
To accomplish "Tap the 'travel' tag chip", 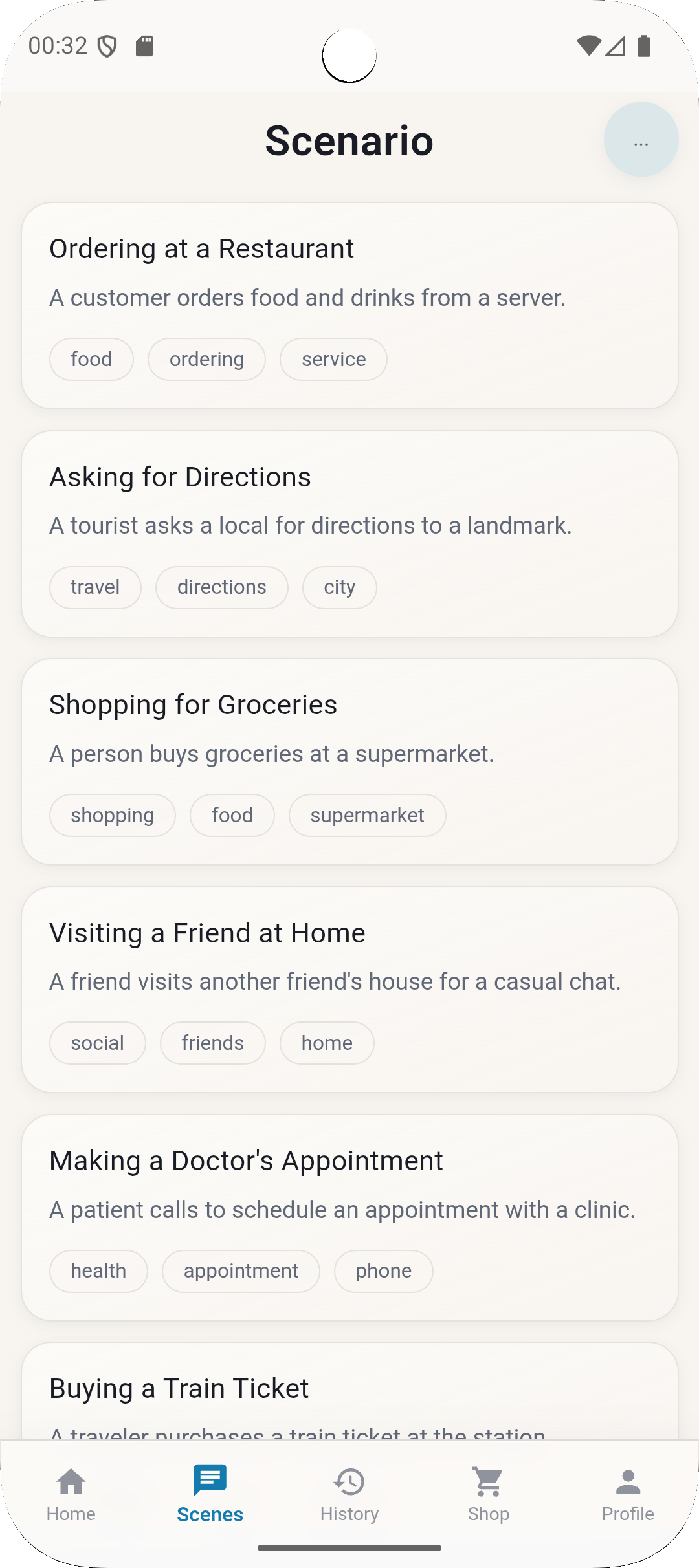I will click(x=95, y=587).
